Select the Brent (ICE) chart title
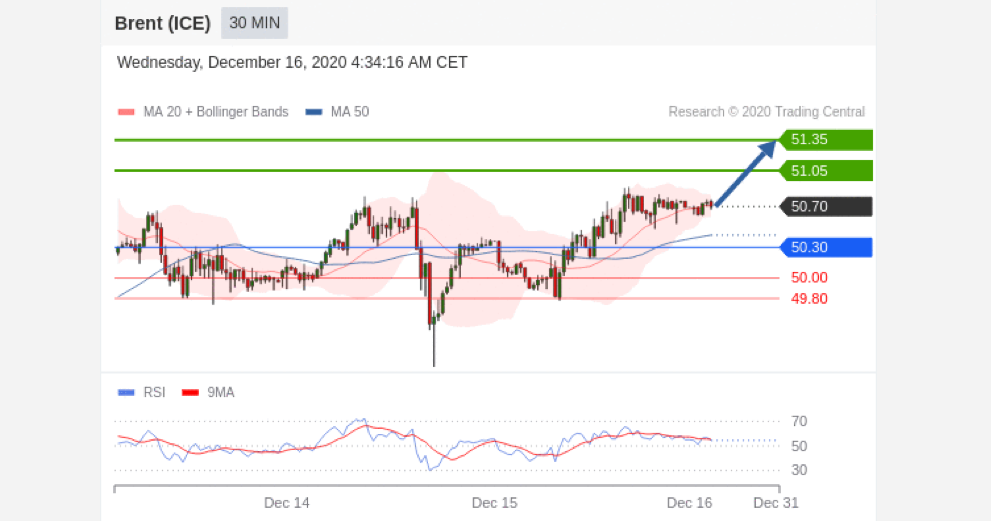 tap(162, 23)
